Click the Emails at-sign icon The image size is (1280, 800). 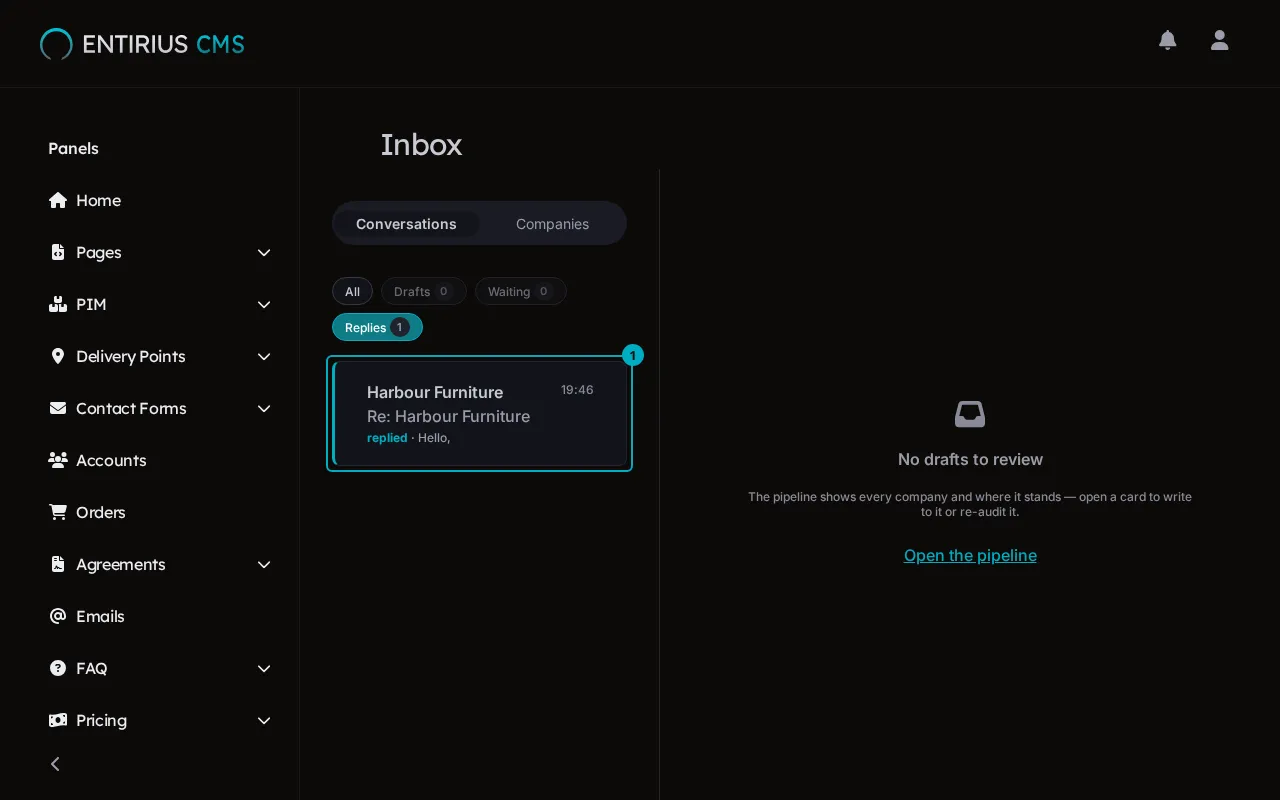click(58, 616)
